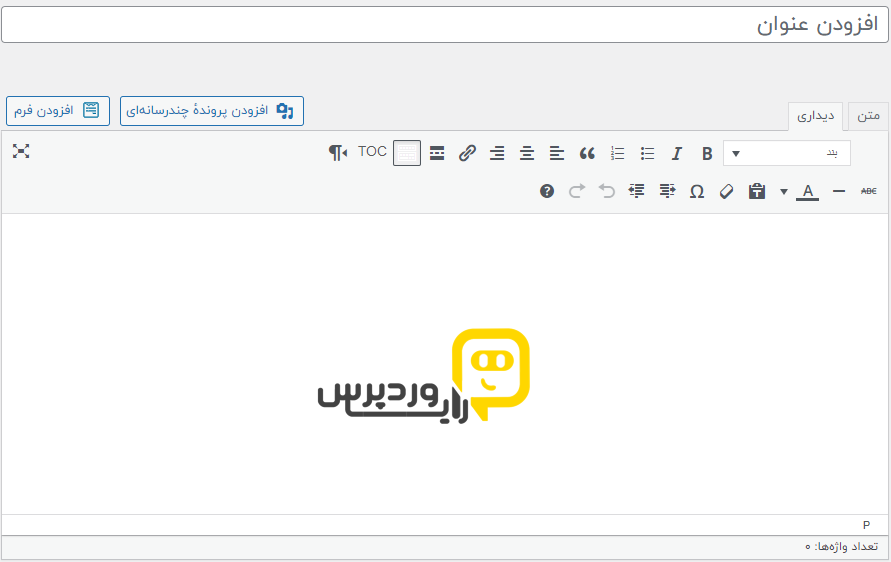
Task: Decrease indent
Action: tap(667, 192)
